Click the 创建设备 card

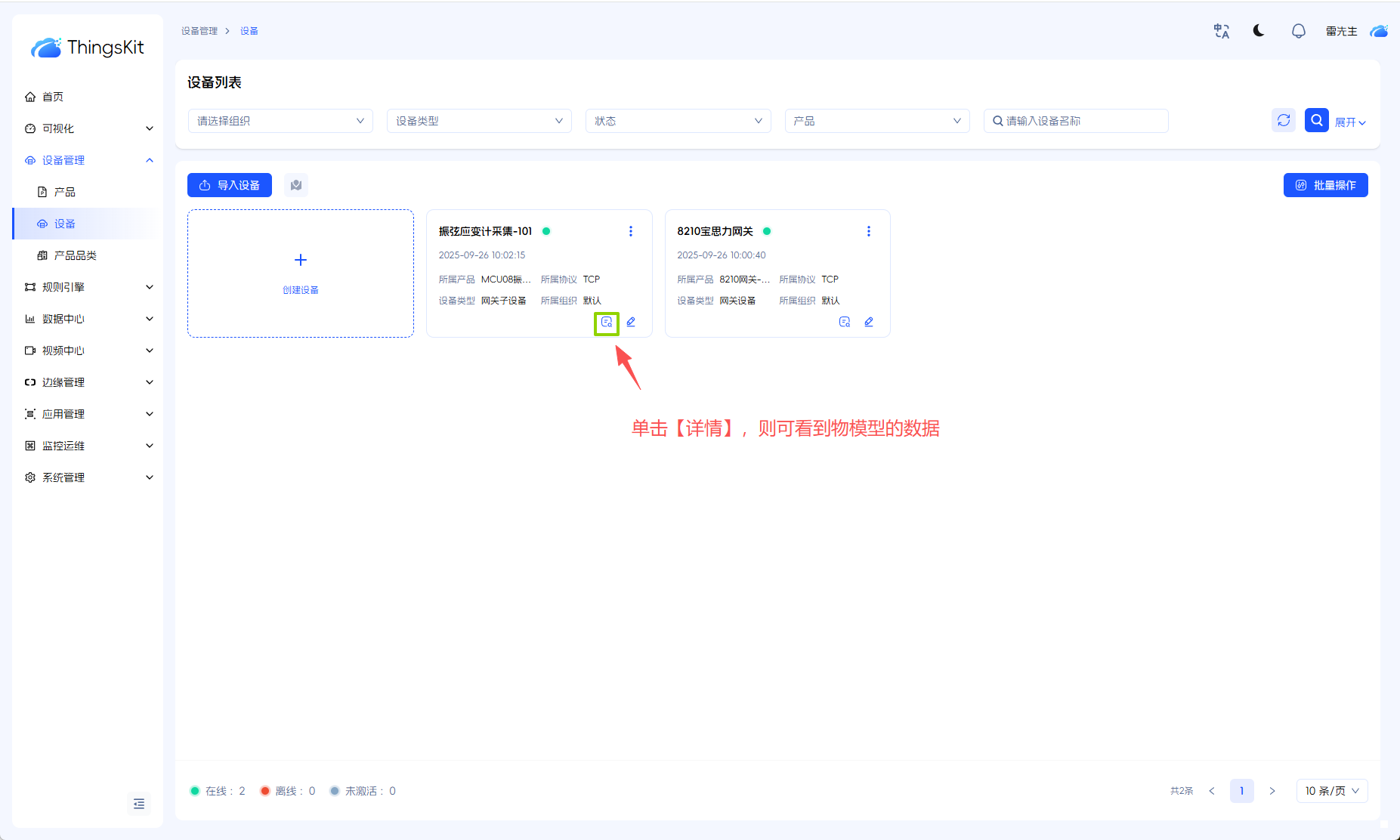[x=301, y=273]
